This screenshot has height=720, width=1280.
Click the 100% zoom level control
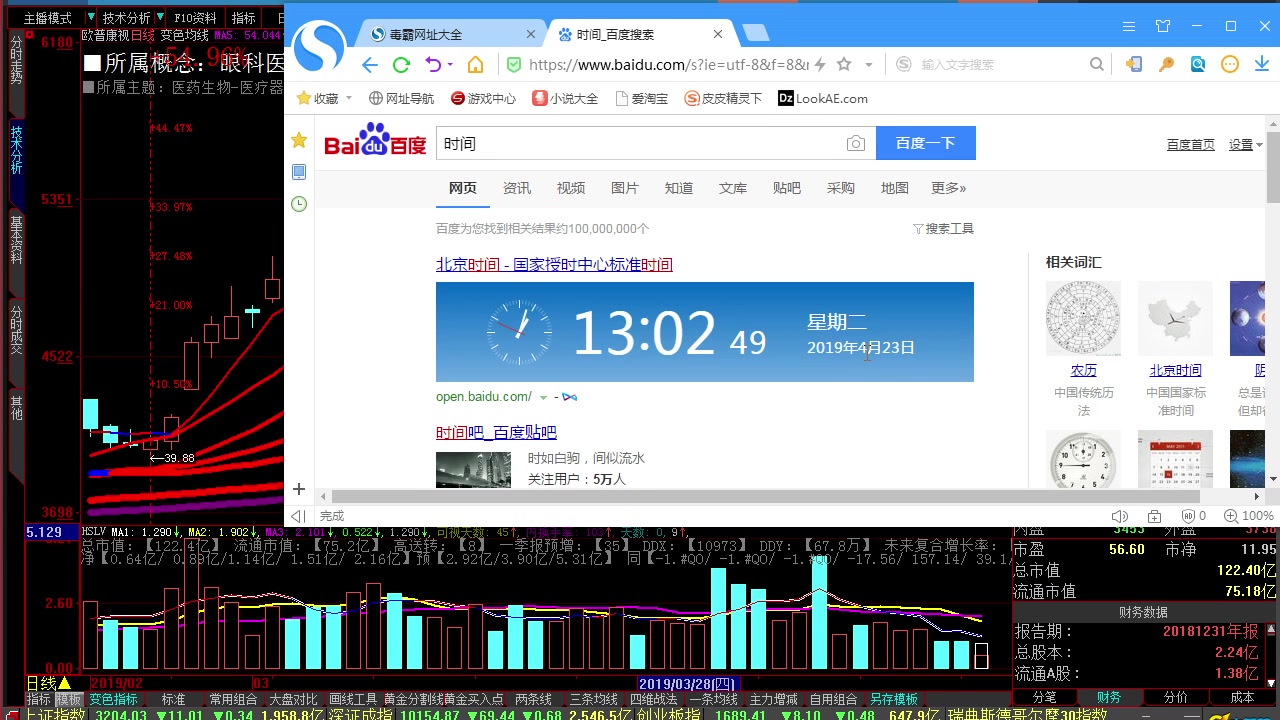coord(1251,516)
